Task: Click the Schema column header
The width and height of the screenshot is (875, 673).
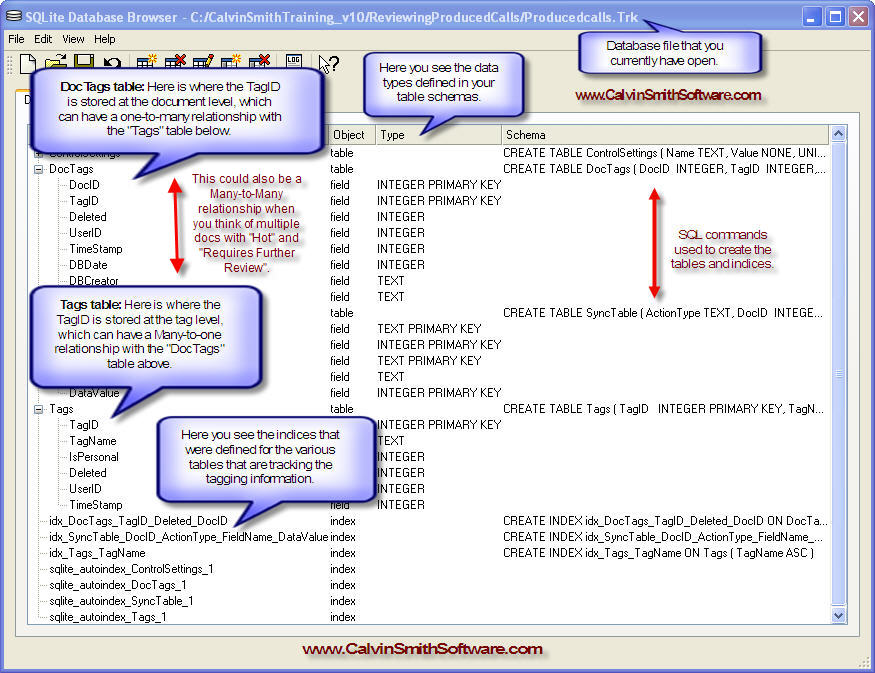Action: 664,135
